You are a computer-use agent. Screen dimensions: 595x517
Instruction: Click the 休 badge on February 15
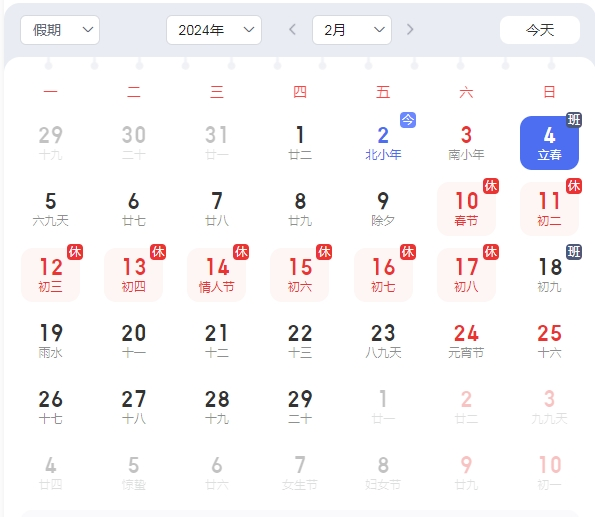coord(324,252)
